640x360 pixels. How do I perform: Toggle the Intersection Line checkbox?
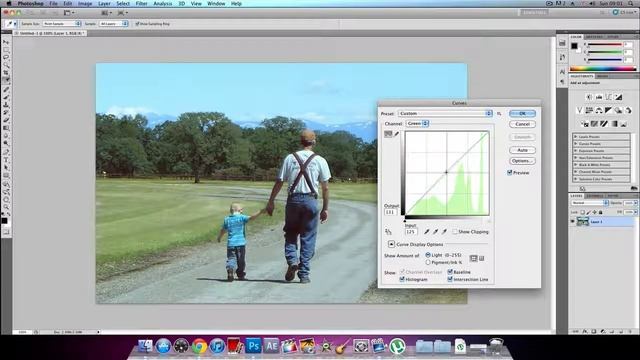[x=450, y=279]
